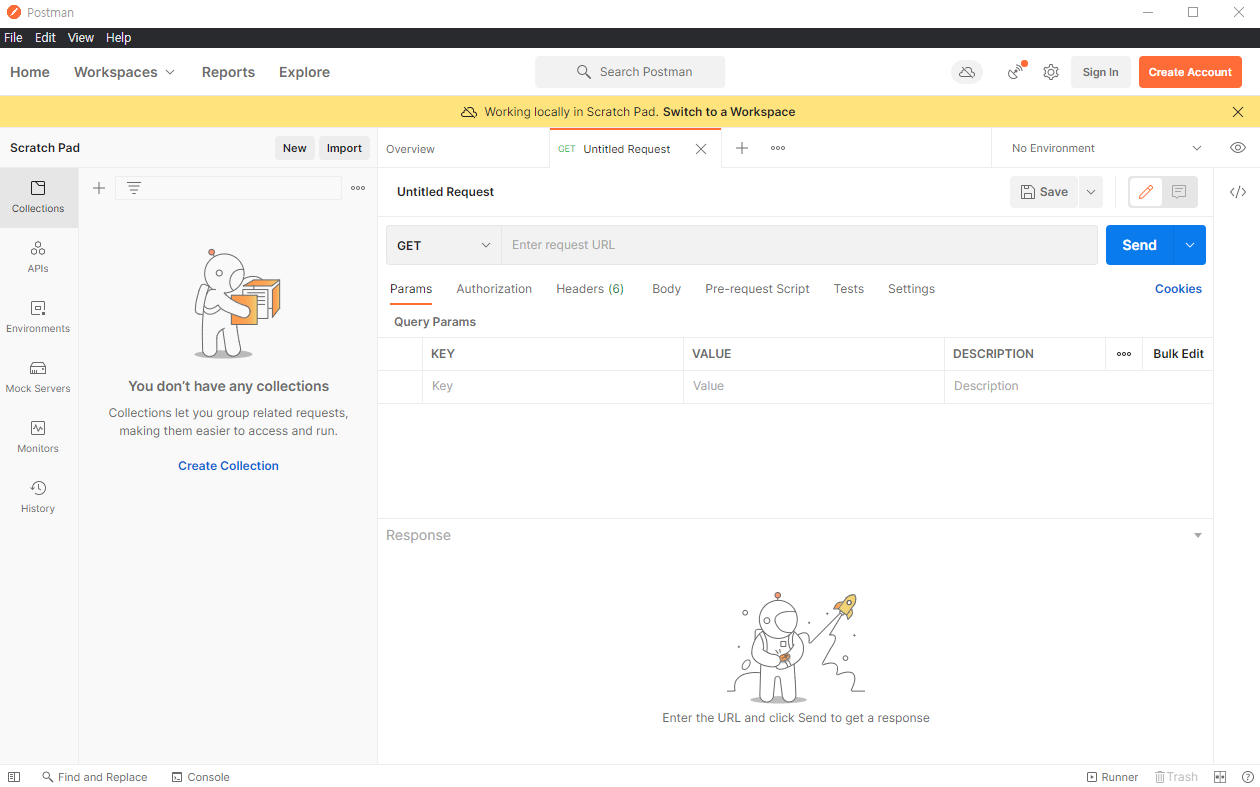1260x787 pixels.
Task: Click the Create Collection link
Action: (228, 466)
